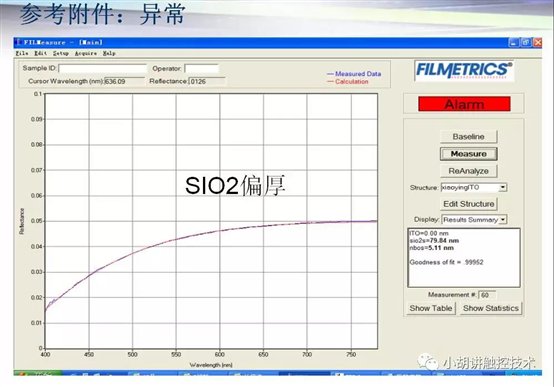Open the Setup menu
The width and height of the screenshot is (554, 387).
(x=60, y=53)
